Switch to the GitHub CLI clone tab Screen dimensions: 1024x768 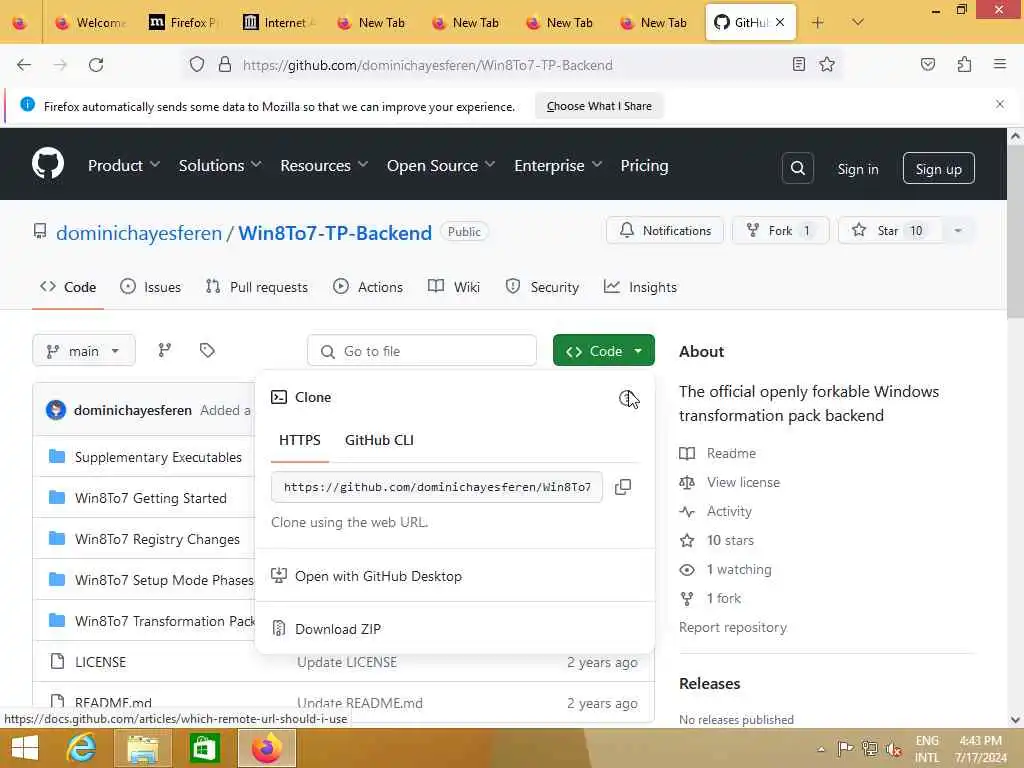point(379,440)
